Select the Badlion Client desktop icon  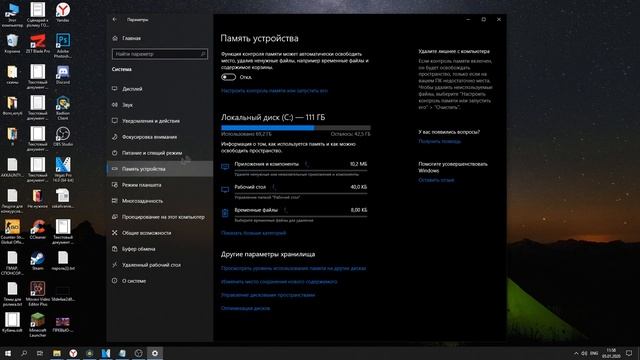(x=63, y=108)
